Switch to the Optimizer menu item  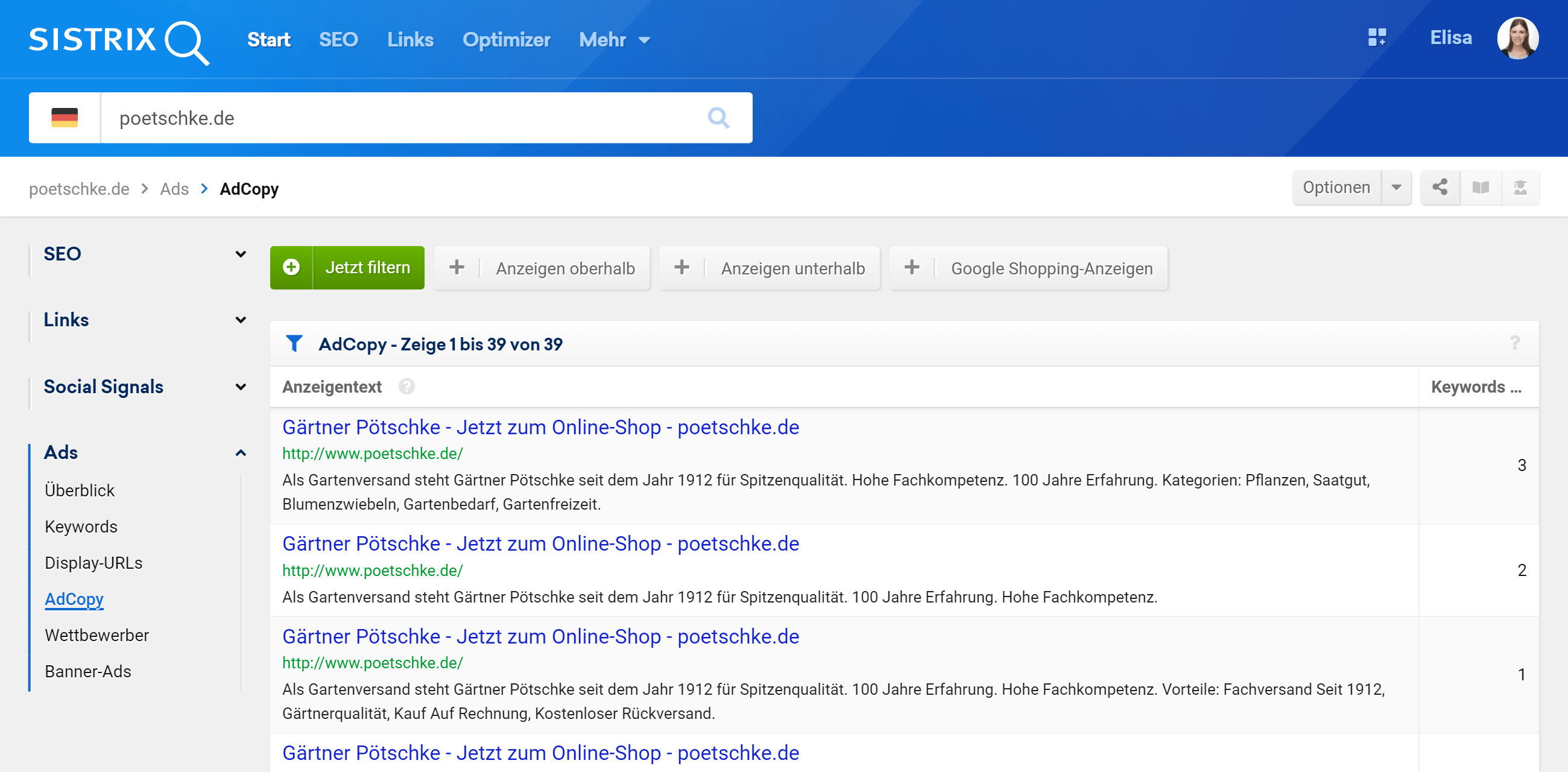[x=506, y=40]
